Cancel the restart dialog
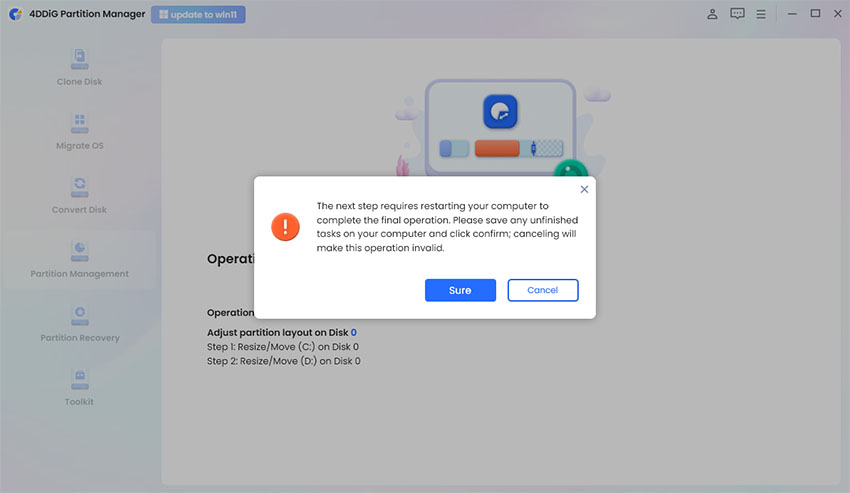The height and width of the screenshot is (493, 850). (543, 290)
